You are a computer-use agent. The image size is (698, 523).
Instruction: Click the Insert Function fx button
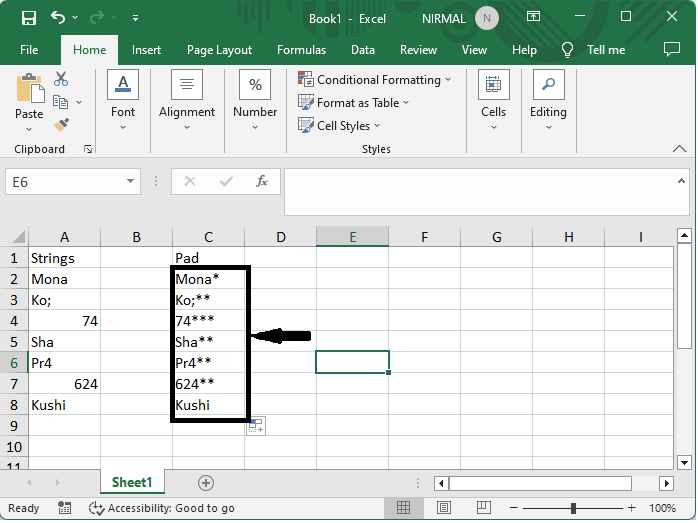coord(262,182)
